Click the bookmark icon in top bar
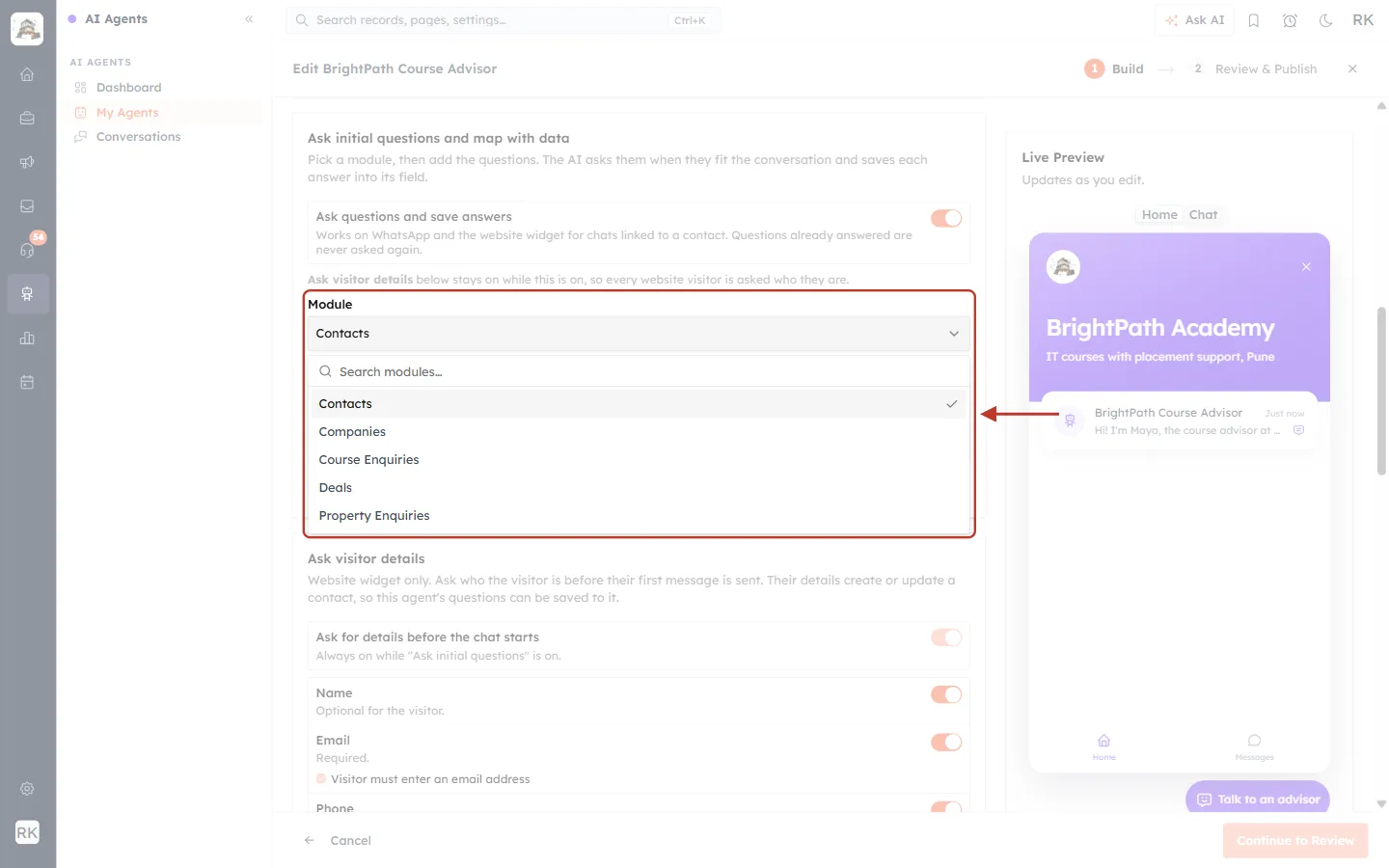 [1254, 20]
